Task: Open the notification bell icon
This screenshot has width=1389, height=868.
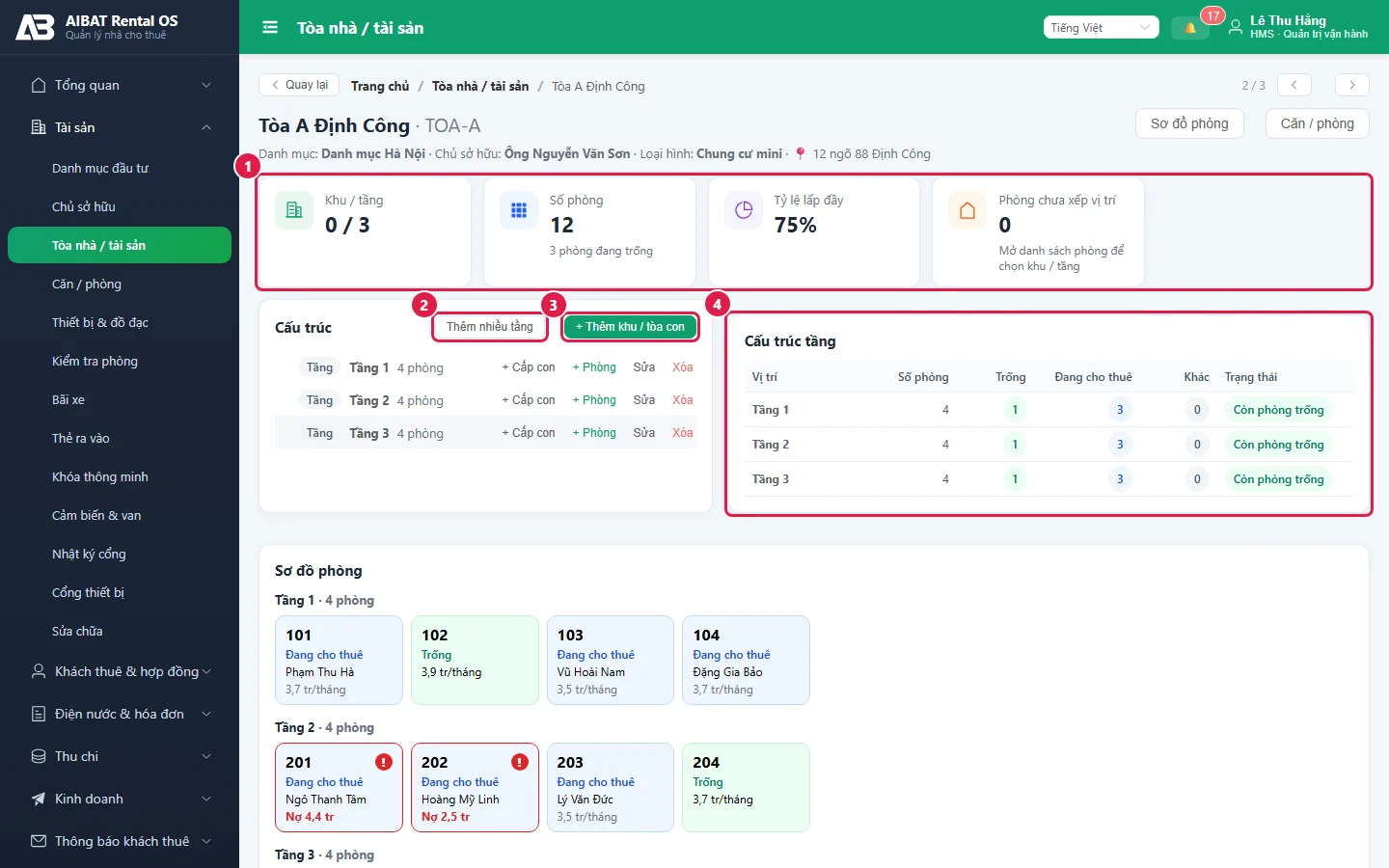Action: pyautogui.click(x=1189, y=28)
